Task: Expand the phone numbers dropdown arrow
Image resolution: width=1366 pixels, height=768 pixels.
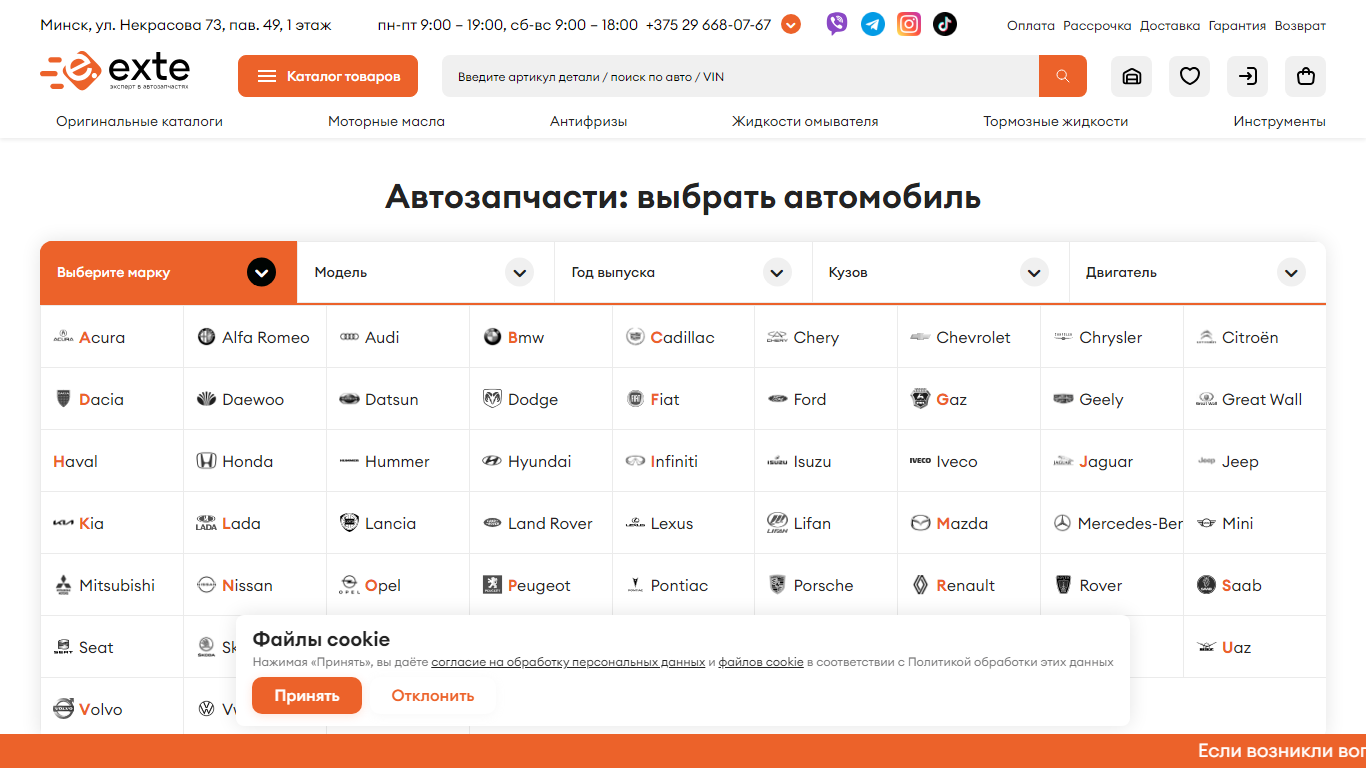Action: (x=791, y=24)
